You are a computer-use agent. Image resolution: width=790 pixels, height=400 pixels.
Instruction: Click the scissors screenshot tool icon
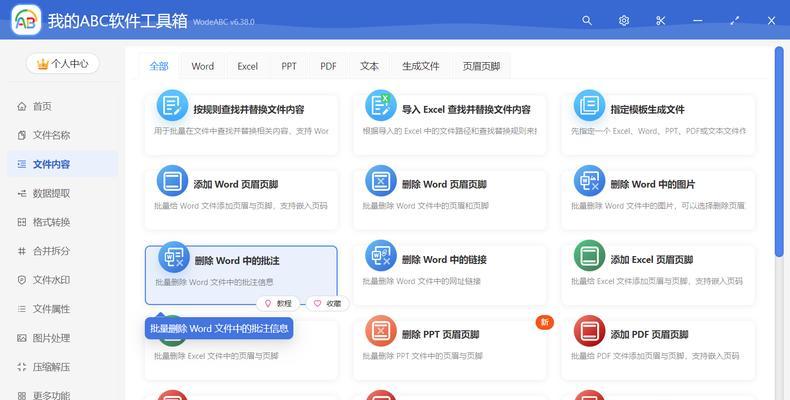tap(661, 21)
